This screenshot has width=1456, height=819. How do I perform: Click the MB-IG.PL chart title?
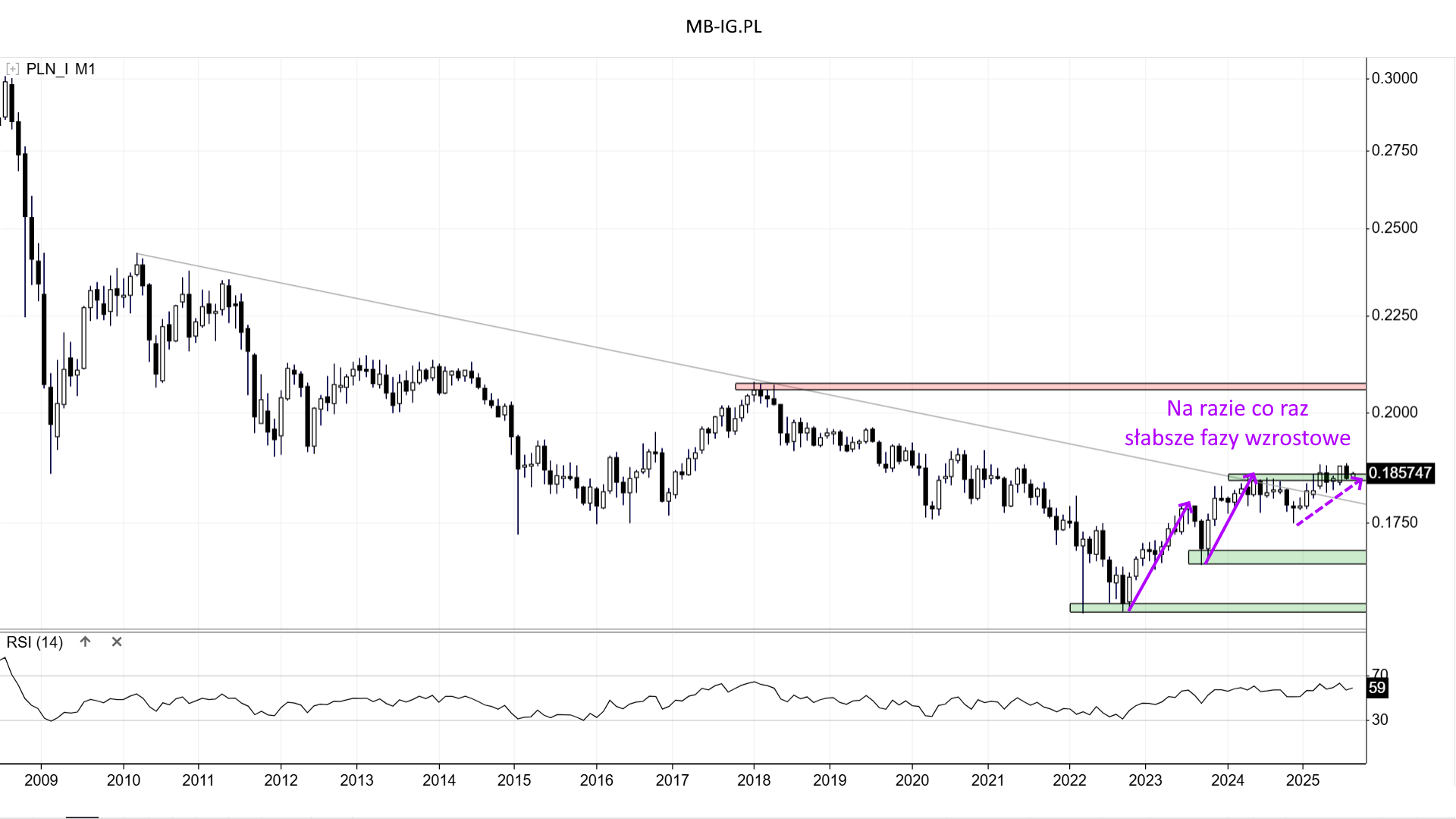tap(723, 27)
